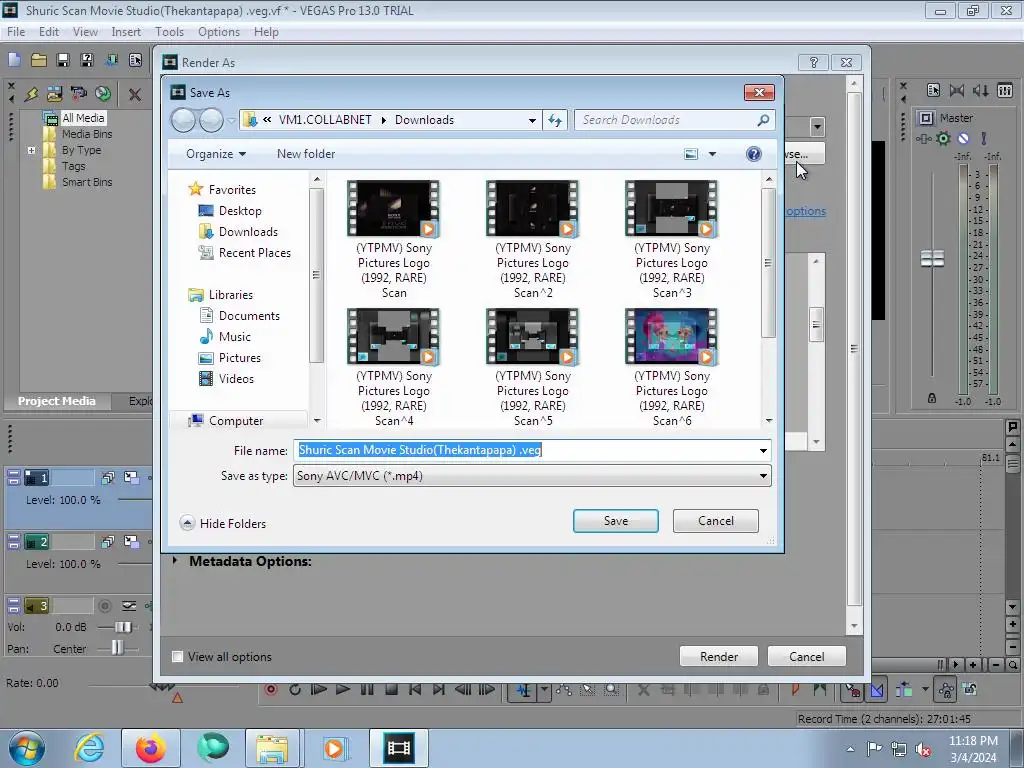Screen dimensions: 1024x768
Task: Click the Render button
Action: click(719, 656)
